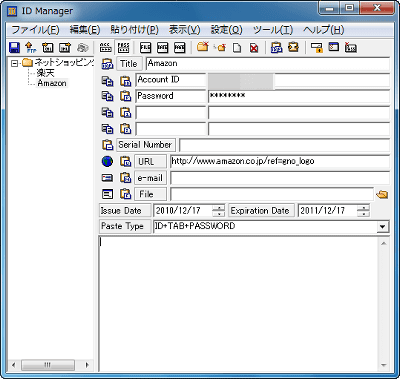Click the tree panel scroll left arrow

click(x=14, y=365)
